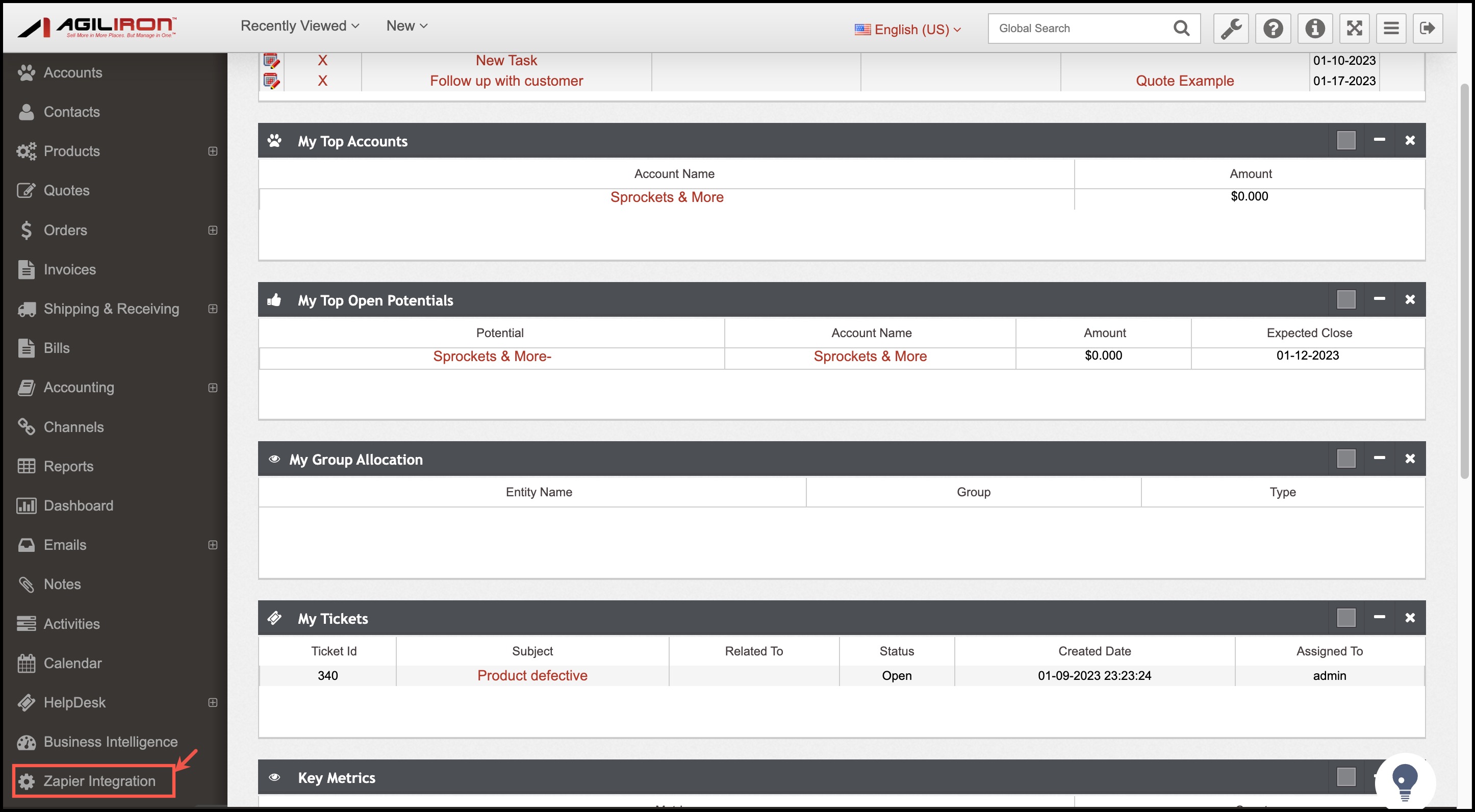Click the Global Search magnifier icon
Image resolution: width=1475 pixels, height=812 pixels.
coord(1181,28)
